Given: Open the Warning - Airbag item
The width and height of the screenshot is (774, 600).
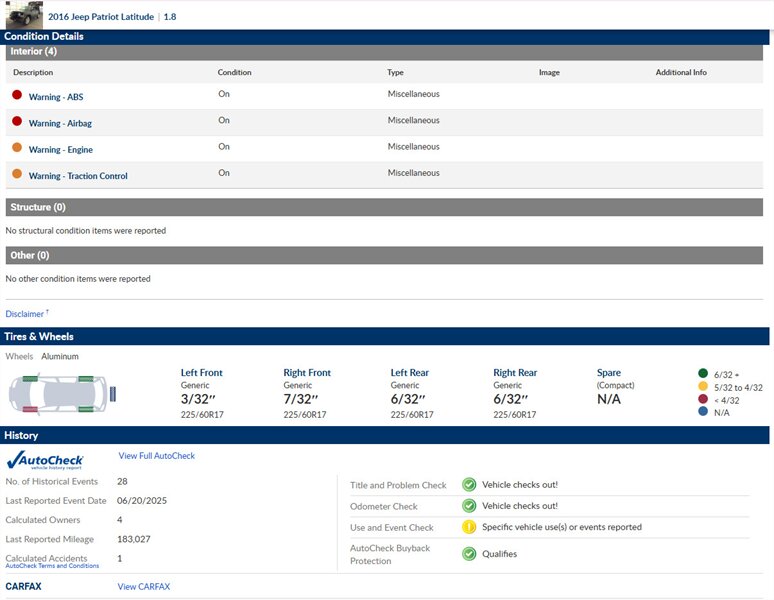Looking at the screenshot, I should pyautogui.click(x=60, y=123).
